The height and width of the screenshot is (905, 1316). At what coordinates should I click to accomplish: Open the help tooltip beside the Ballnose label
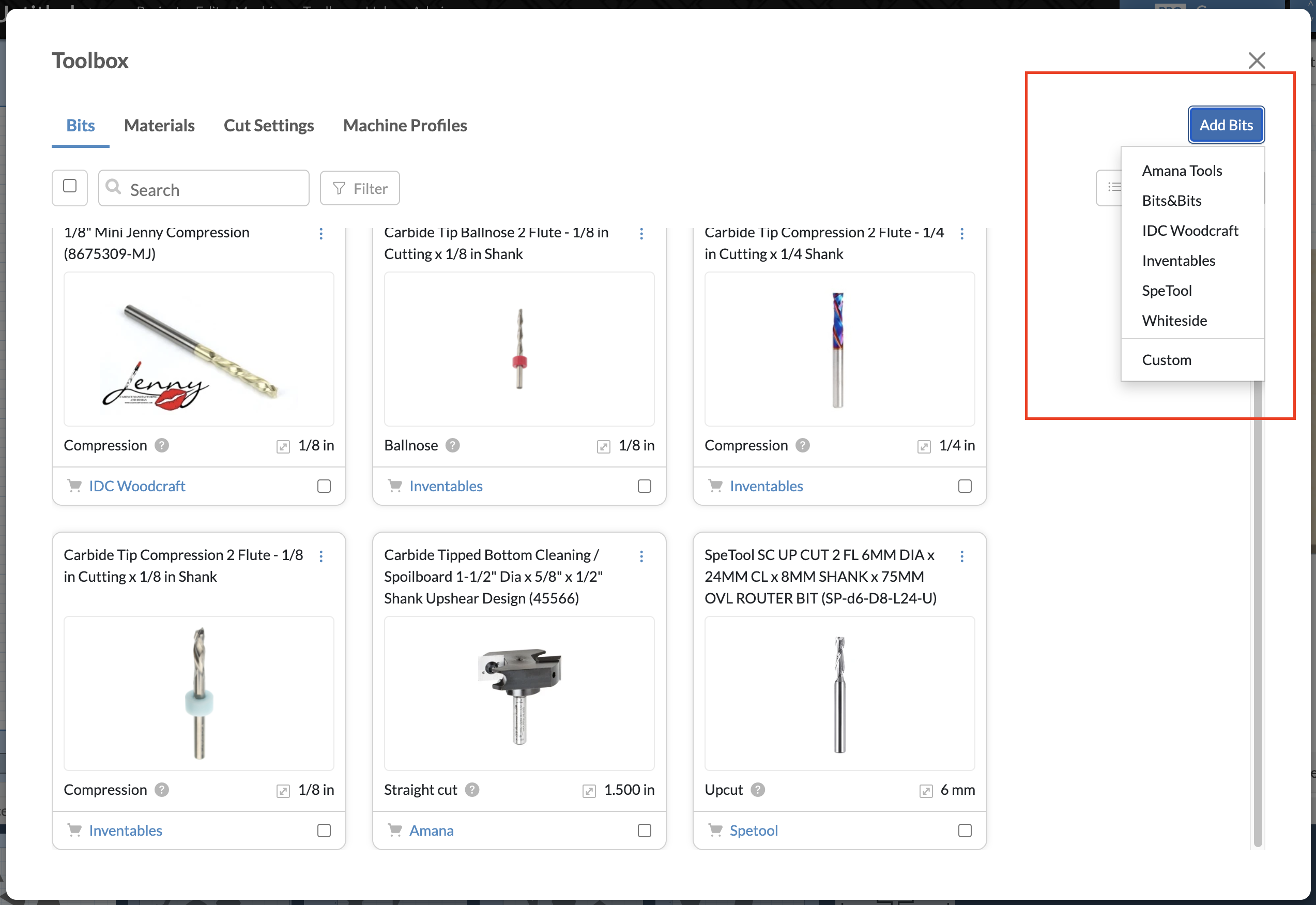click(452, 446)
